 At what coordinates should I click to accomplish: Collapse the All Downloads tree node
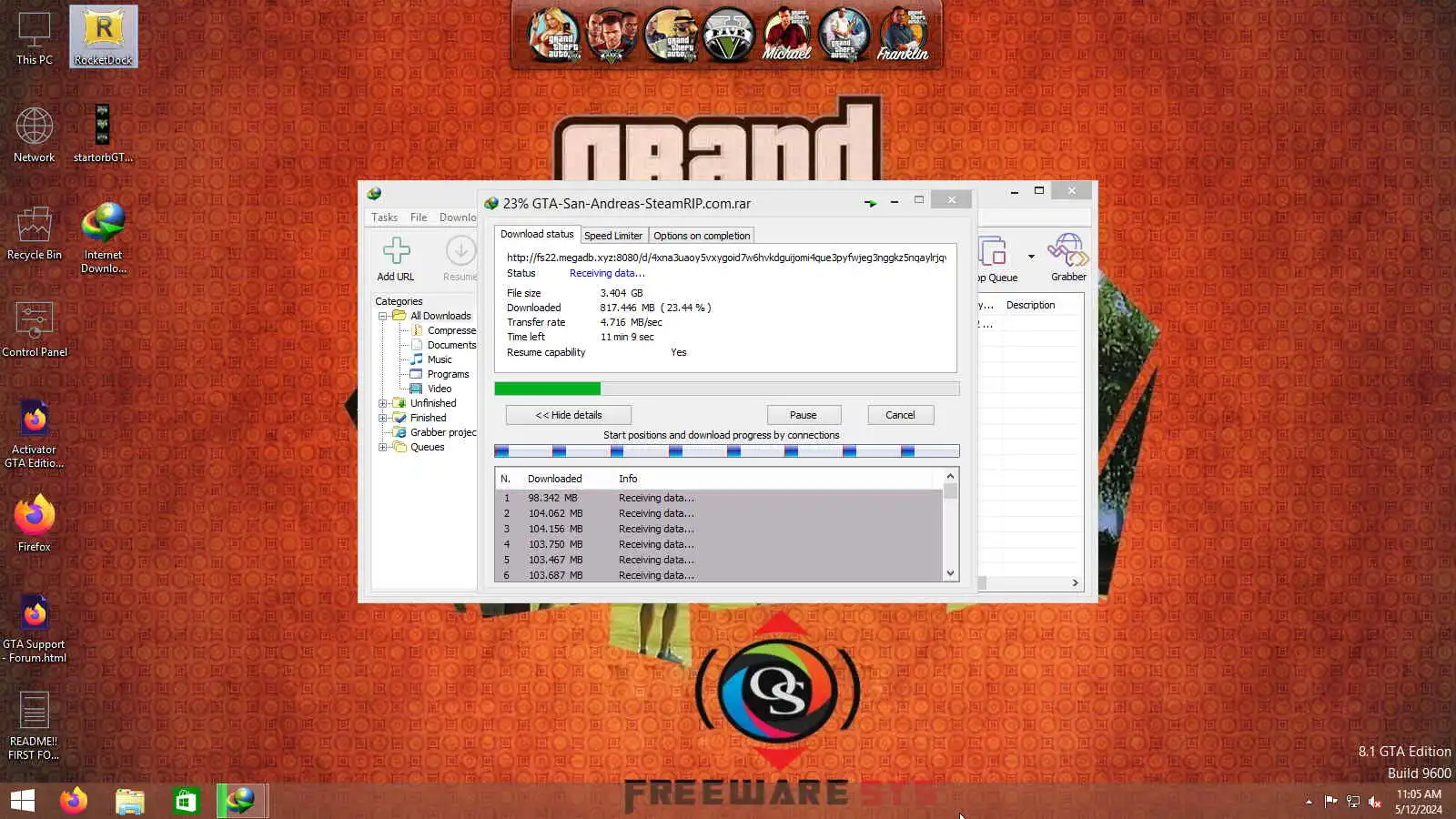click(x=383, y=316)
